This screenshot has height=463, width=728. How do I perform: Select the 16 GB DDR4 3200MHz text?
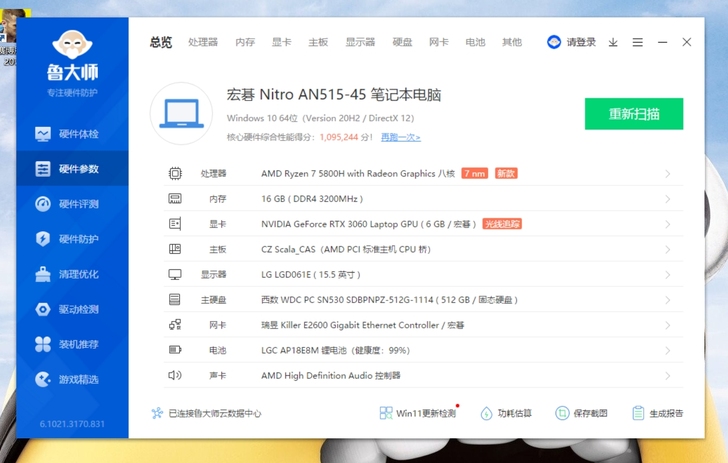point(312,199)
